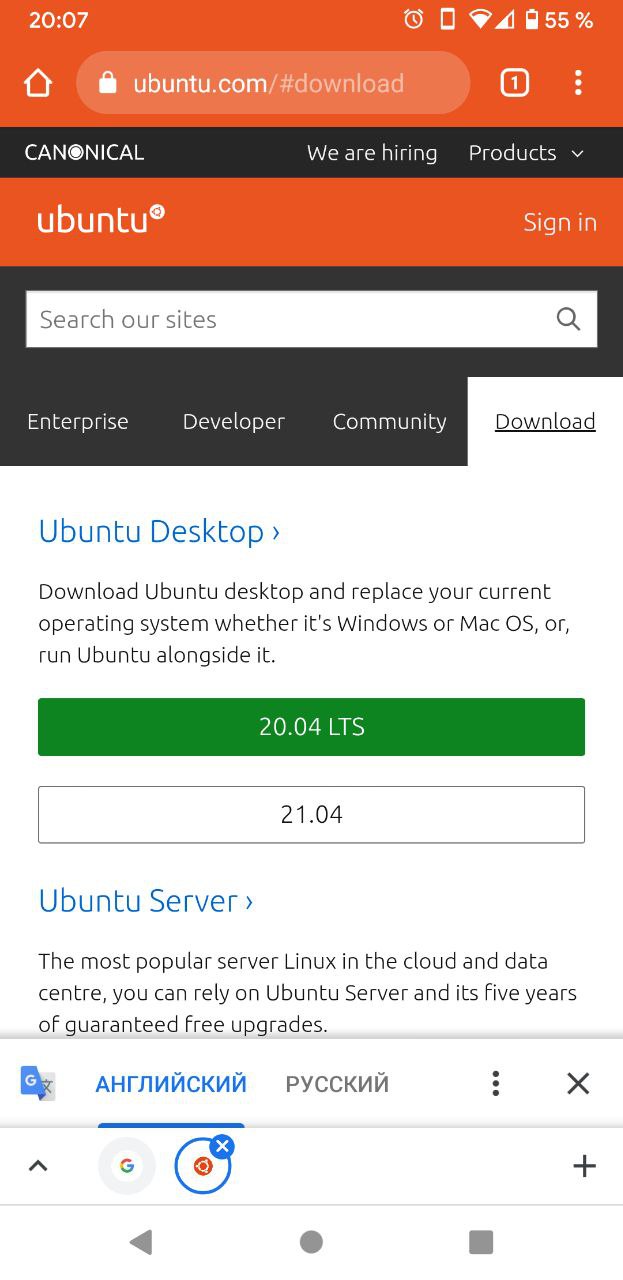Image resolution: width=623 pixels, height=1280 pixels.
Task: Tap the Ubuntu logo
Action: coord(101,220)
